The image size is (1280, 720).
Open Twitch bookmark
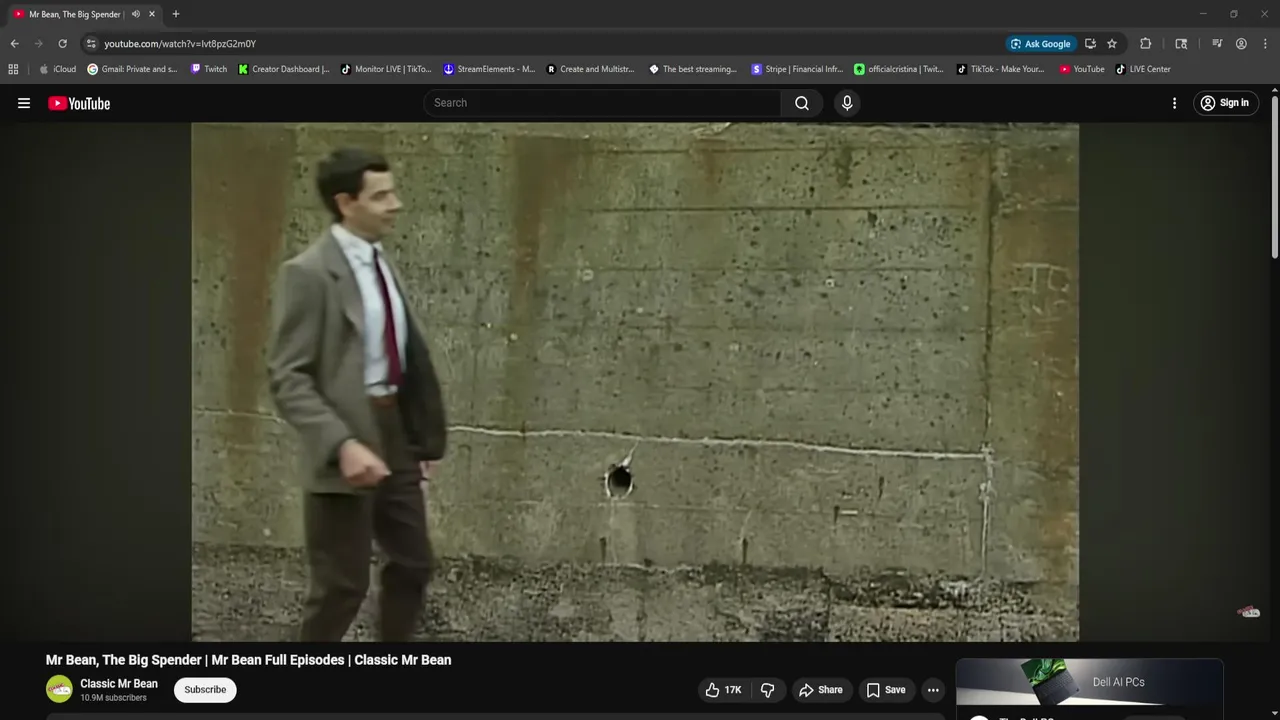pos(209,69)
